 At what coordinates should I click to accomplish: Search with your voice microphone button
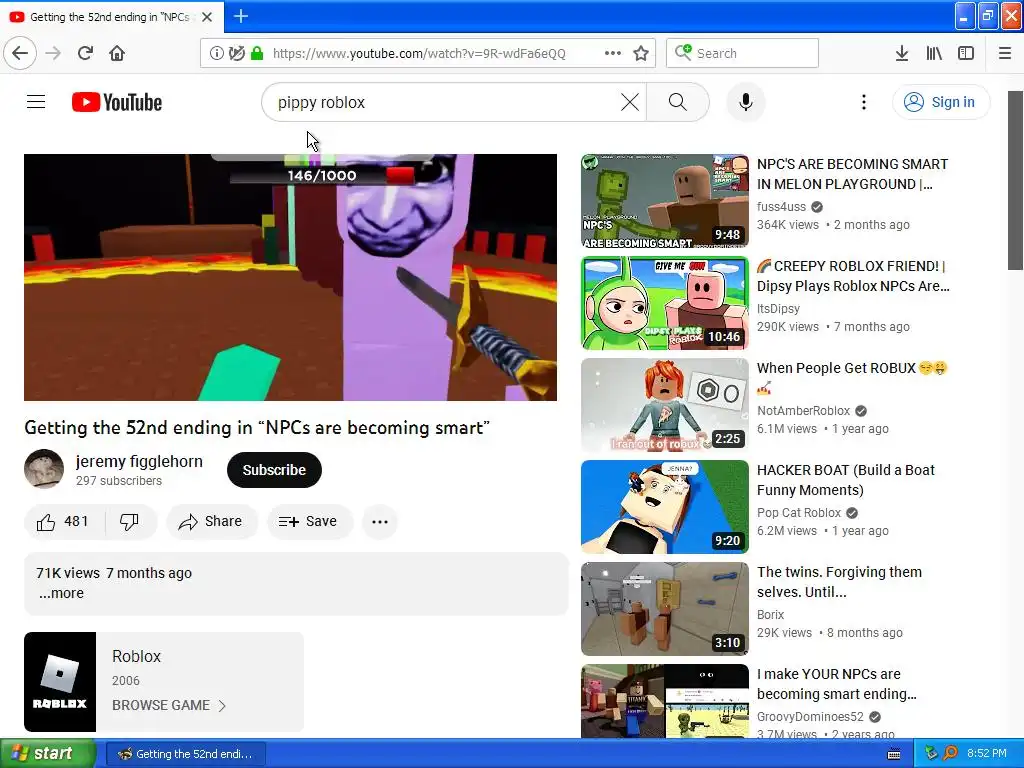pyautogui.click(x=746, y=102)
